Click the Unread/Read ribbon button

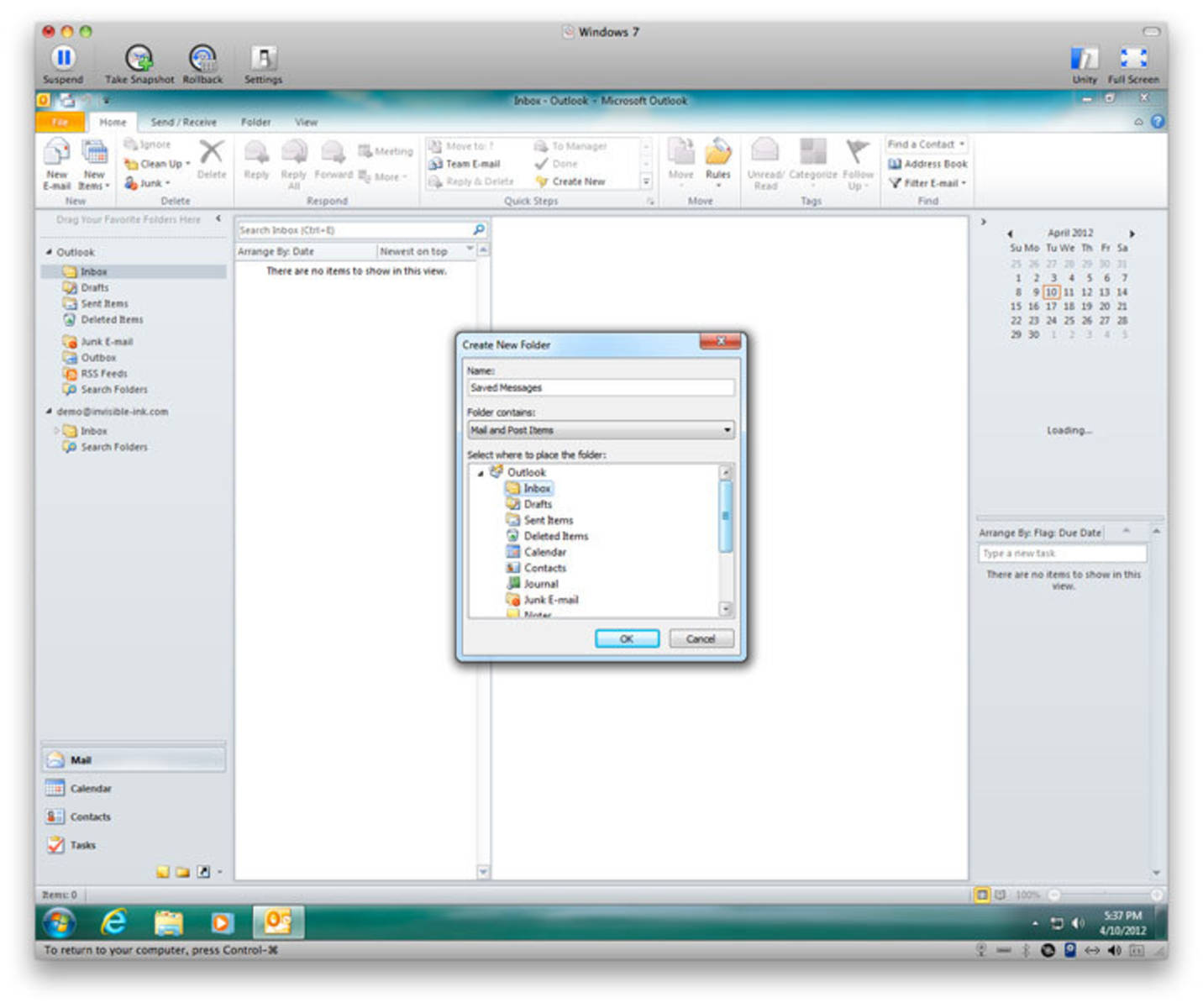(x=765, y=165)
